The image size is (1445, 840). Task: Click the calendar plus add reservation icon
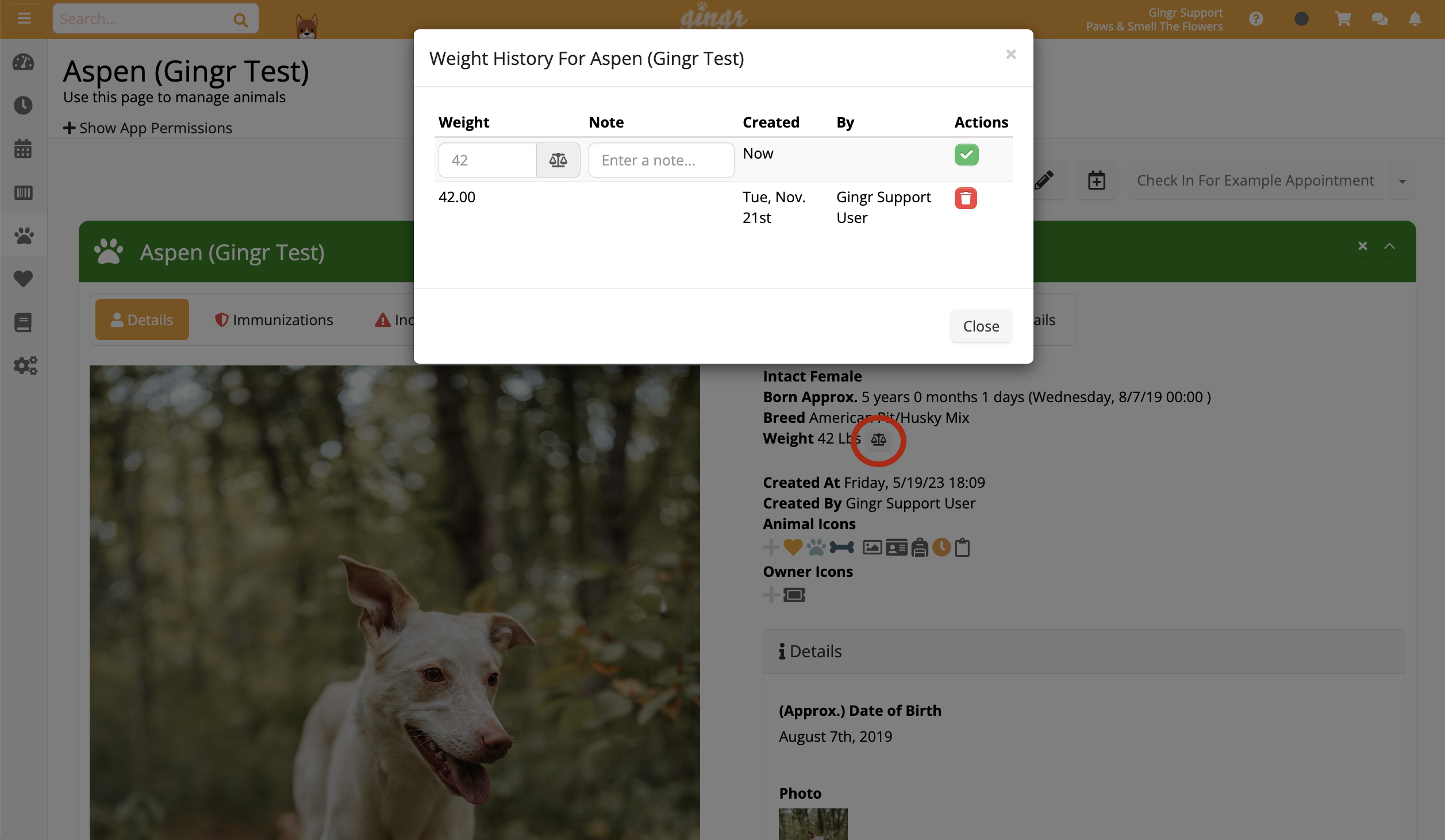pyautogui.click(x=1097, y=180)
